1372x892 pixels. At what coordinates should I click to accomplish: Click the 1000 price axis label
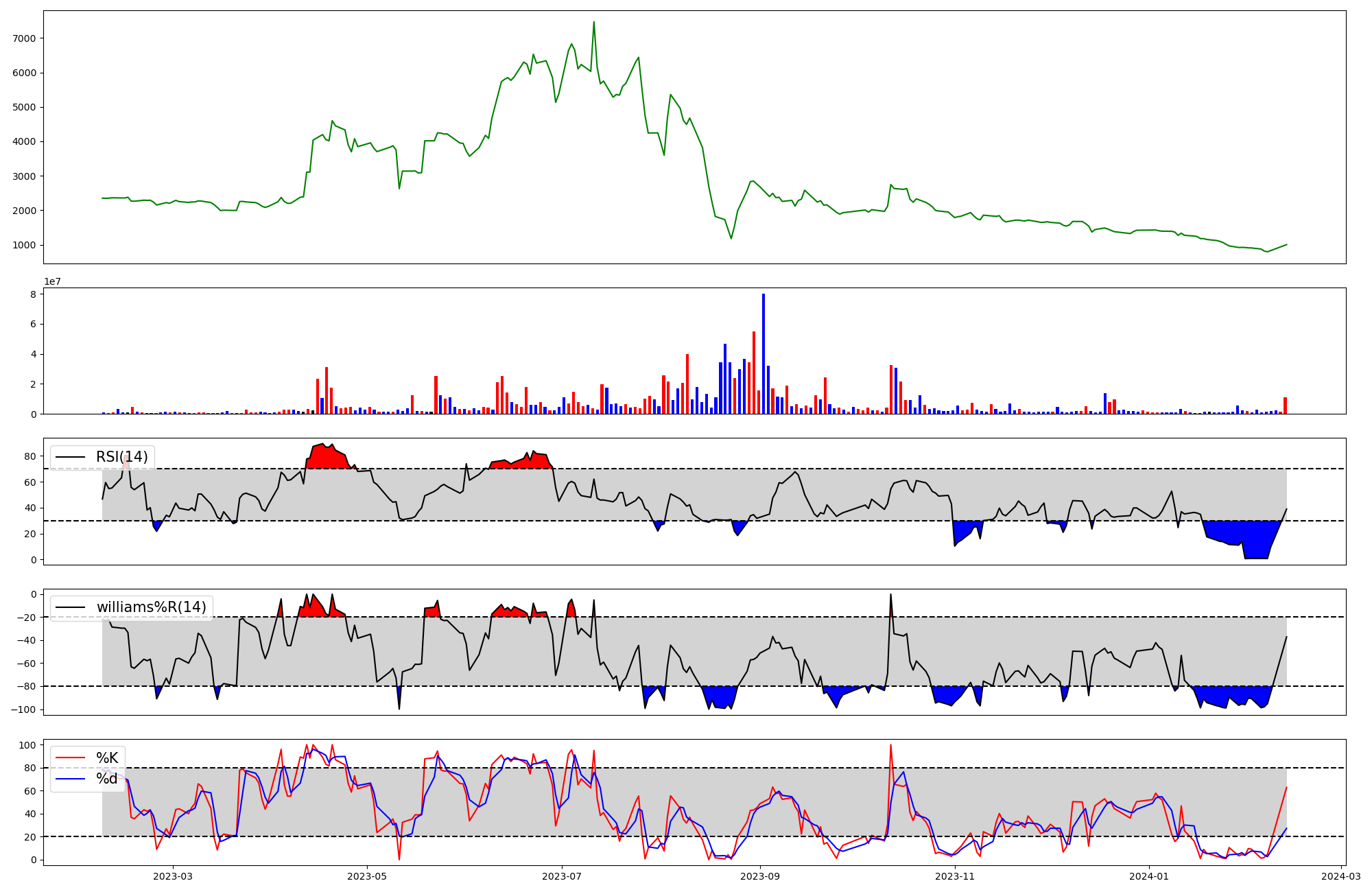[x=24, y=245]
